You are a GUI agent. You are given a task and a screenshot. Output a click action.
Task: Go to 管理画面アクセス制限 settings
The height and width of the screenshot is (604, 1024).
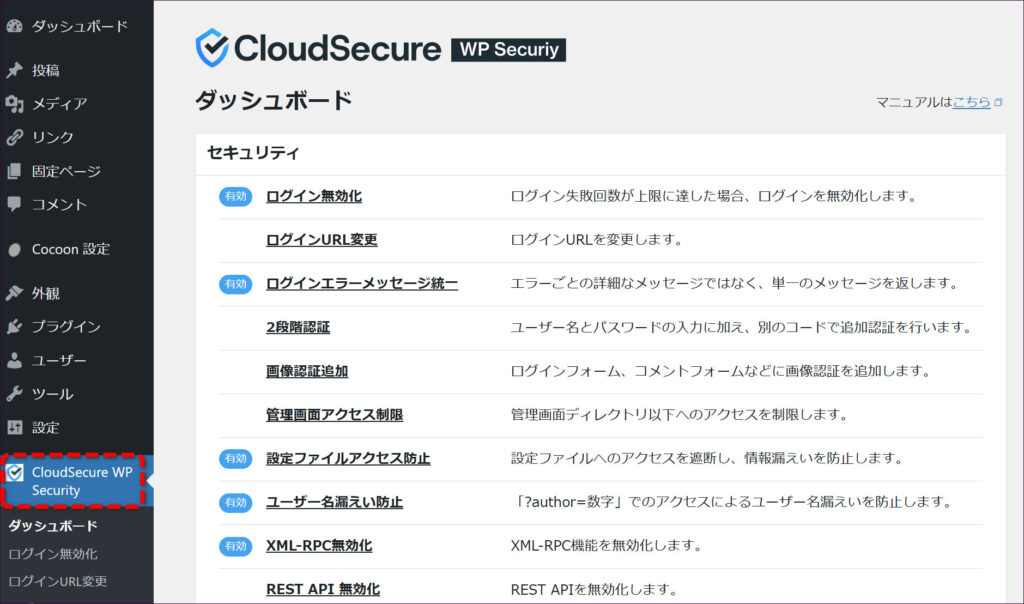(334, 414)
